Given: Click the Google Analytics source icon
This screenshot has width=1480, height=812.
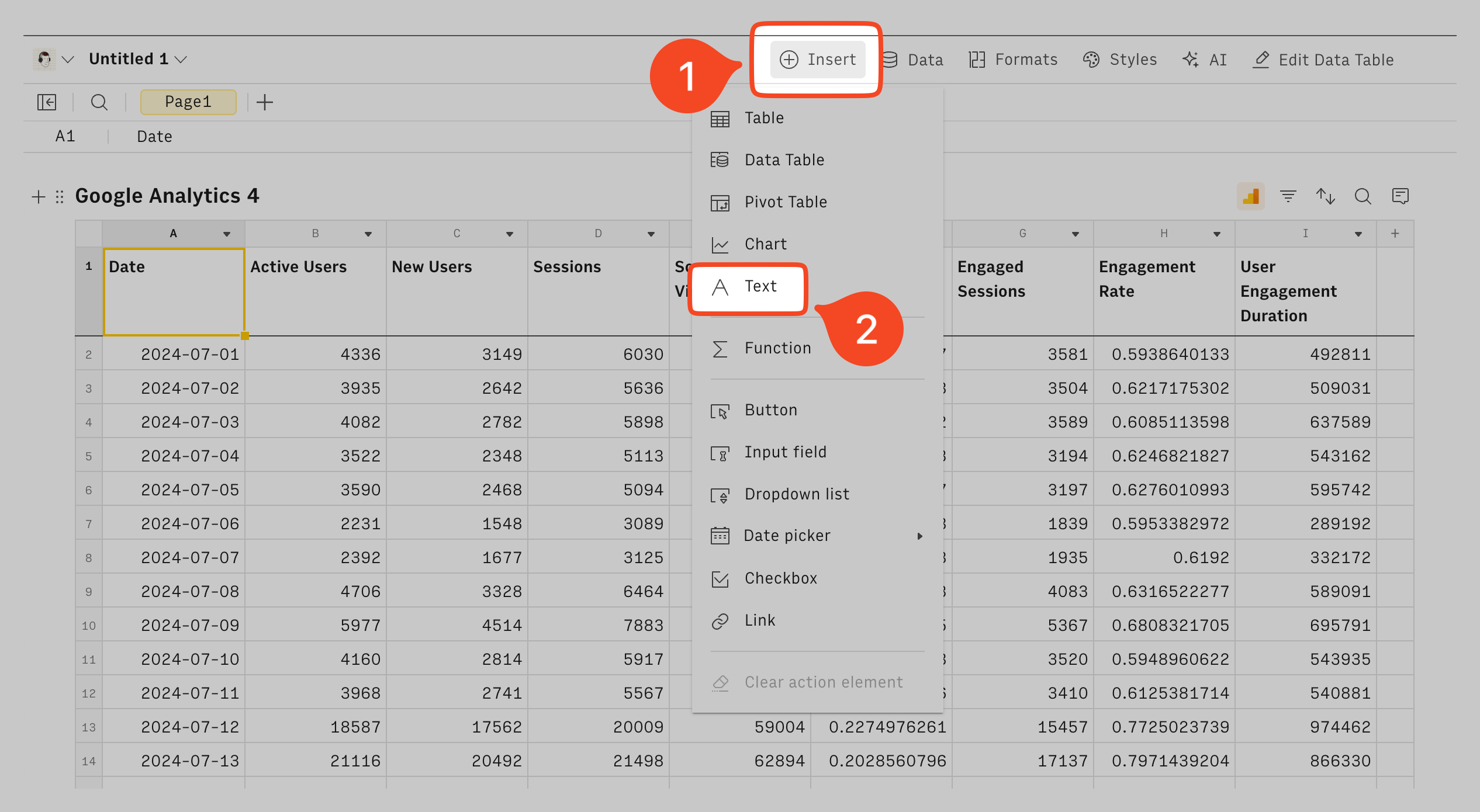Looking at the screenshot, I should point(1250,196).
